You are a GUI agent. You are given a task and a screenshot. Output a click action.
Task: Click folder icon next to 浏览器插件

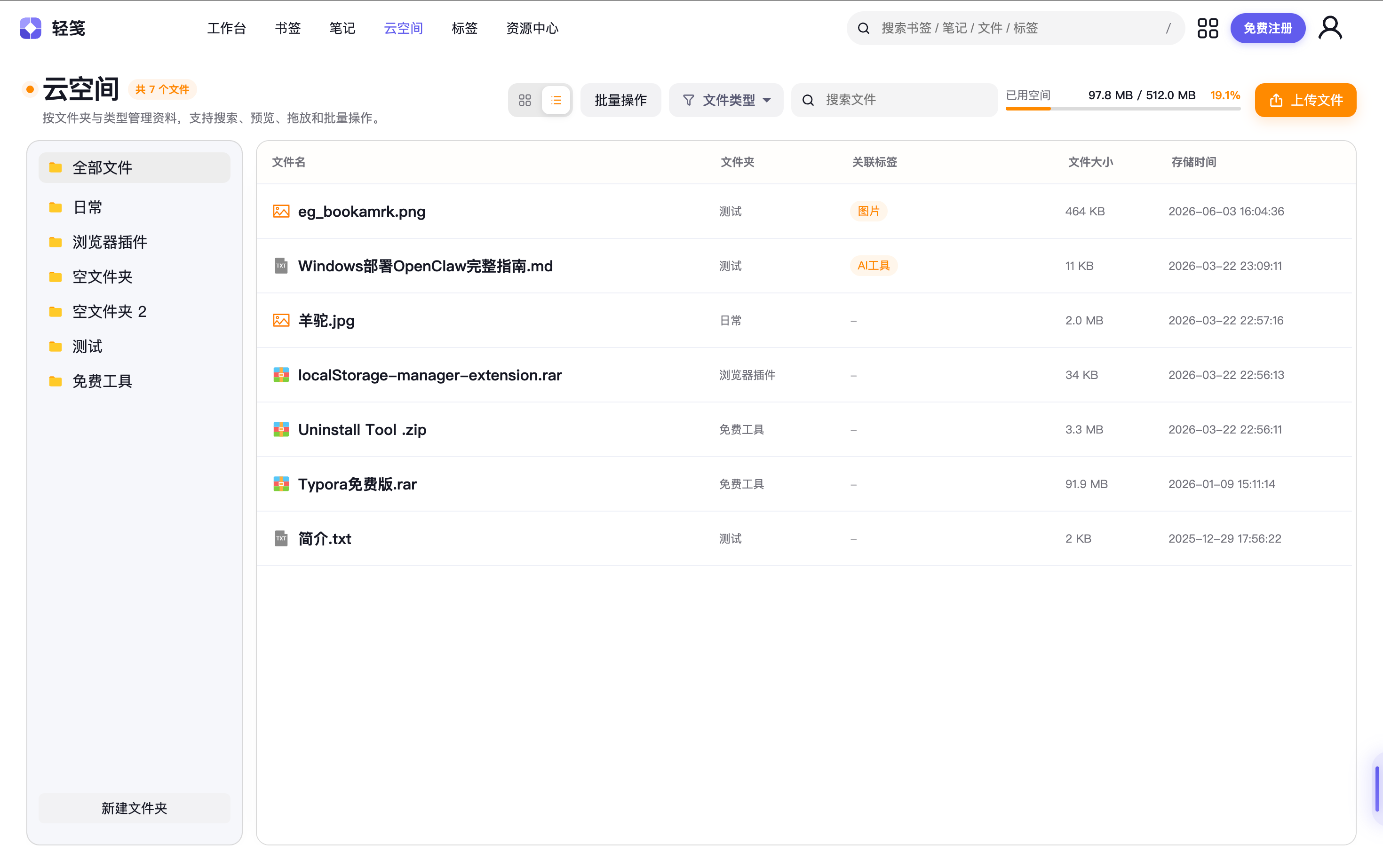point(56,242)
